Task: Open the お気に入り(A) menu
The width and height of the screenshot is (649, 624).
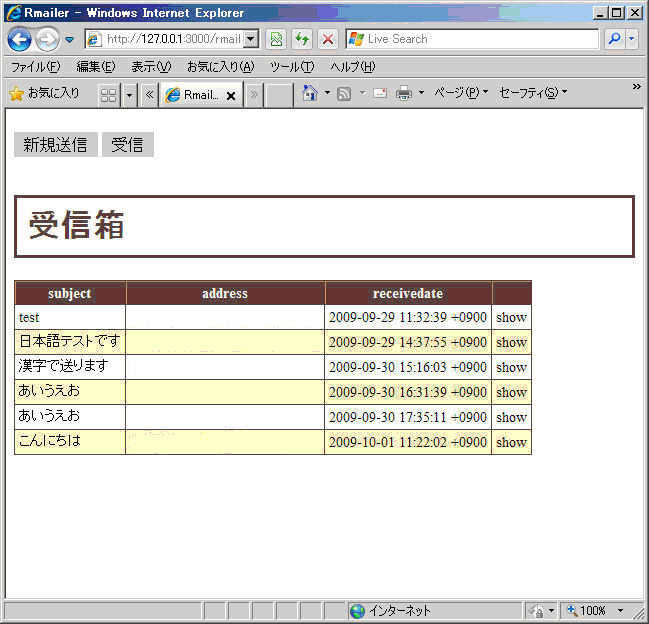Action: point(221,67)
